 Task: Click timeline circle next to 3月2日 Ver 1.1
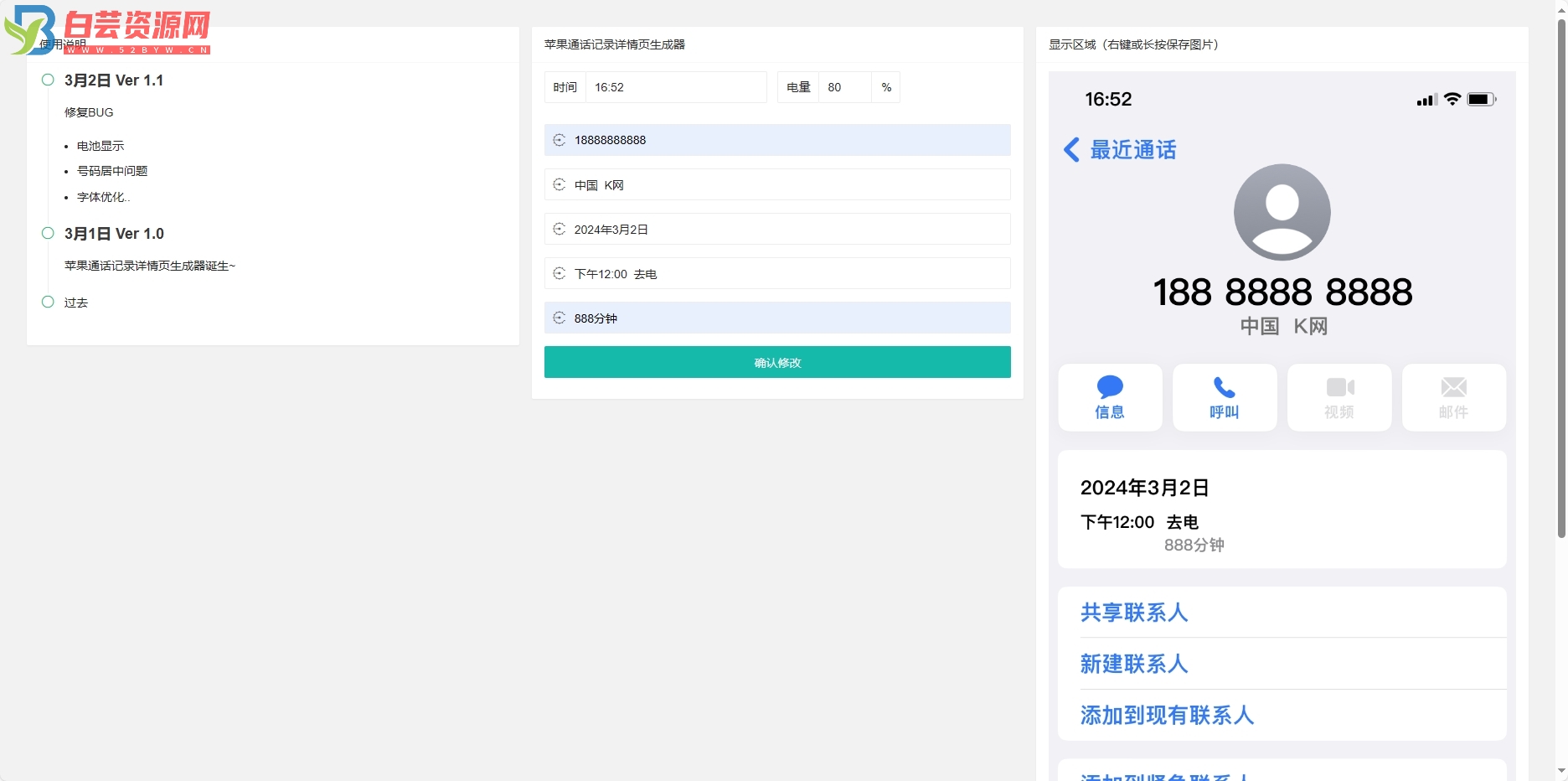point(48,80)
